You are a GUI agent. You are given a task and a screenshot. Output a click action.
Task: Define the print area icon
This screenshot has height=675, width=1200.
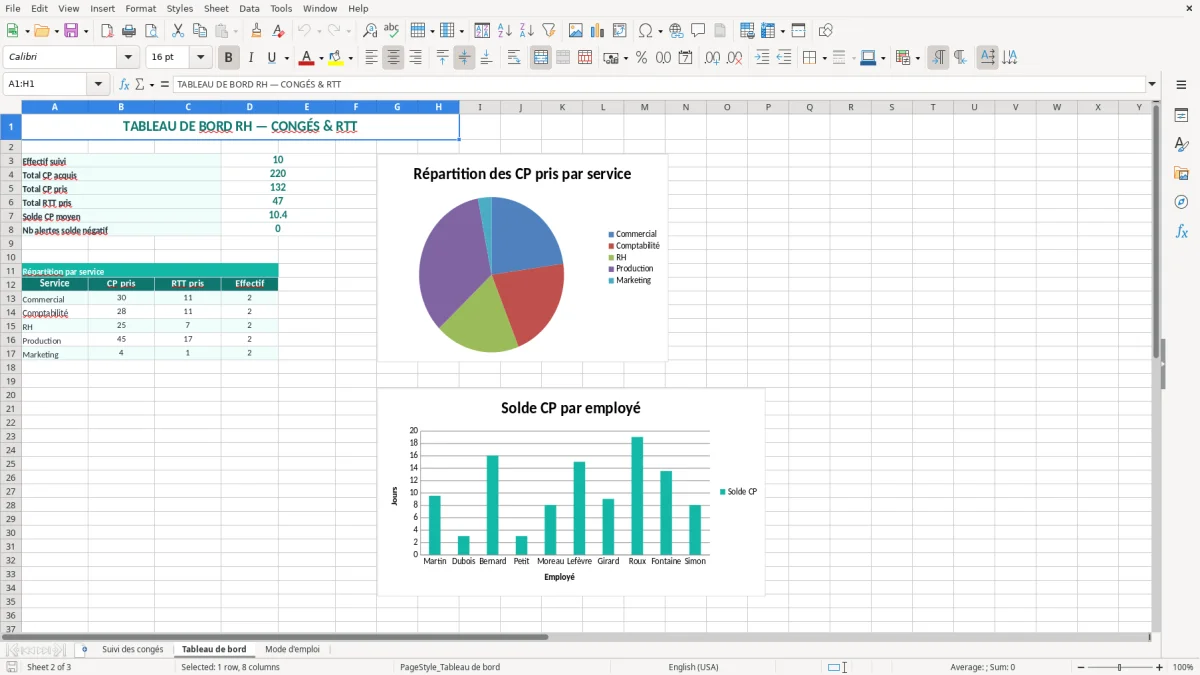(x=747, y=31)
